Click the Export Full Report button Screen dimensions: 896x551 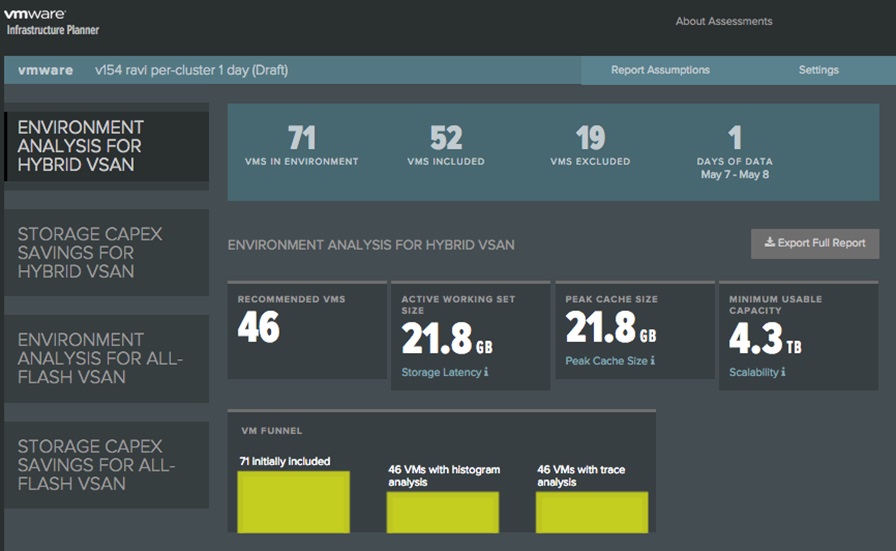(815, 243)
